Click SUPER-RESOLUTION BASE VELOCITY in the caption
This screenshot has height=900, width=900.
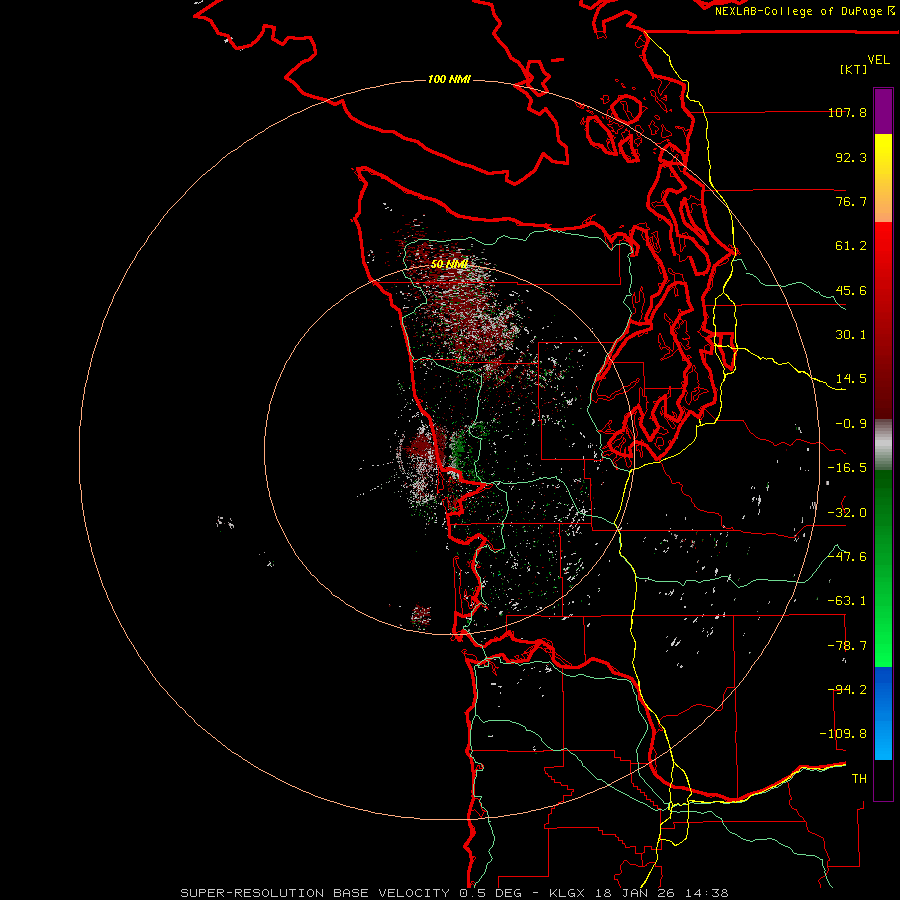pyautogui.click(x=315, y=893)
